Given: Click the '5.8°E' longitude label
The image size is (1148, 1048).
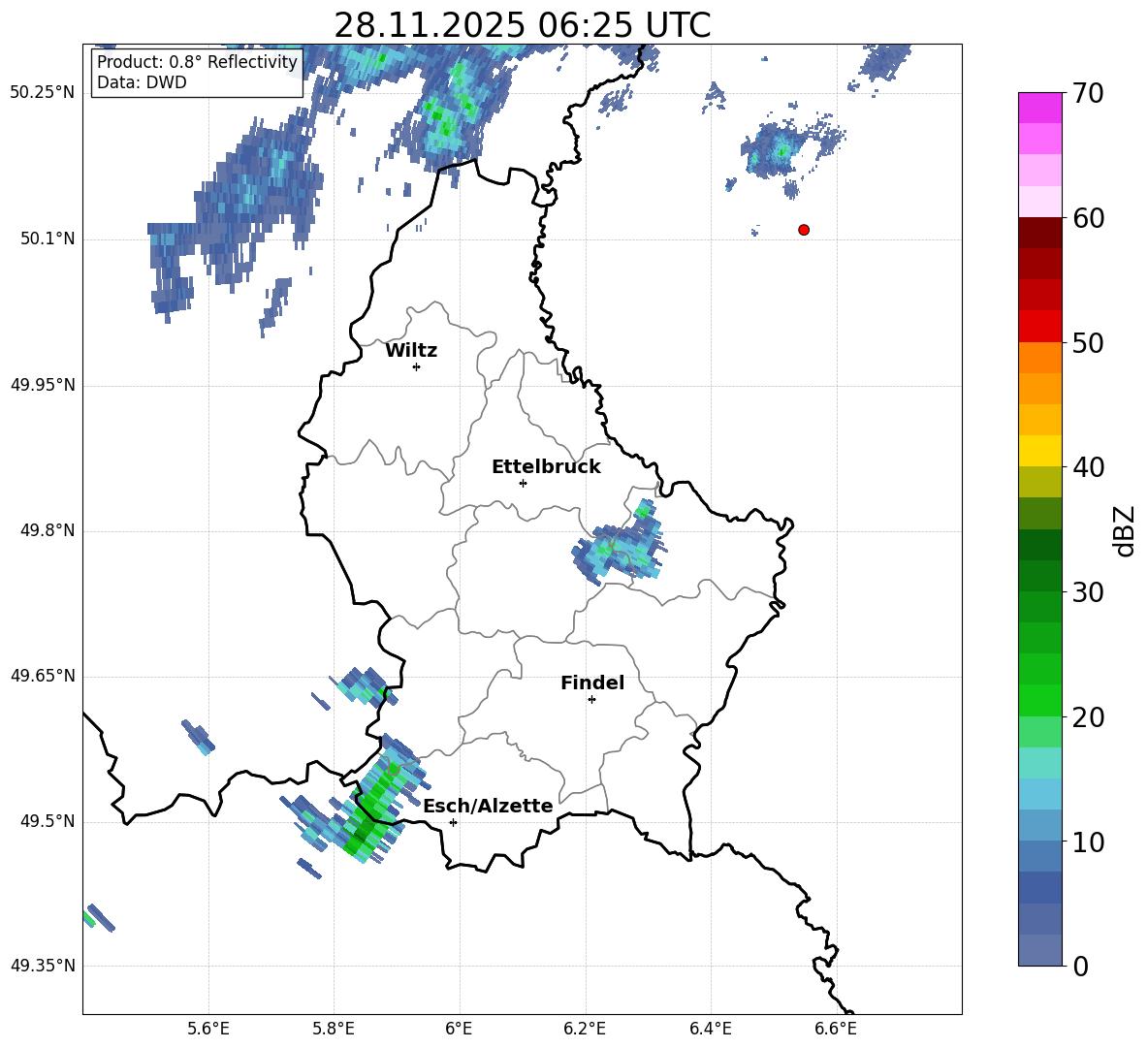Looking at the screenshot, I should pos(334,1029).
